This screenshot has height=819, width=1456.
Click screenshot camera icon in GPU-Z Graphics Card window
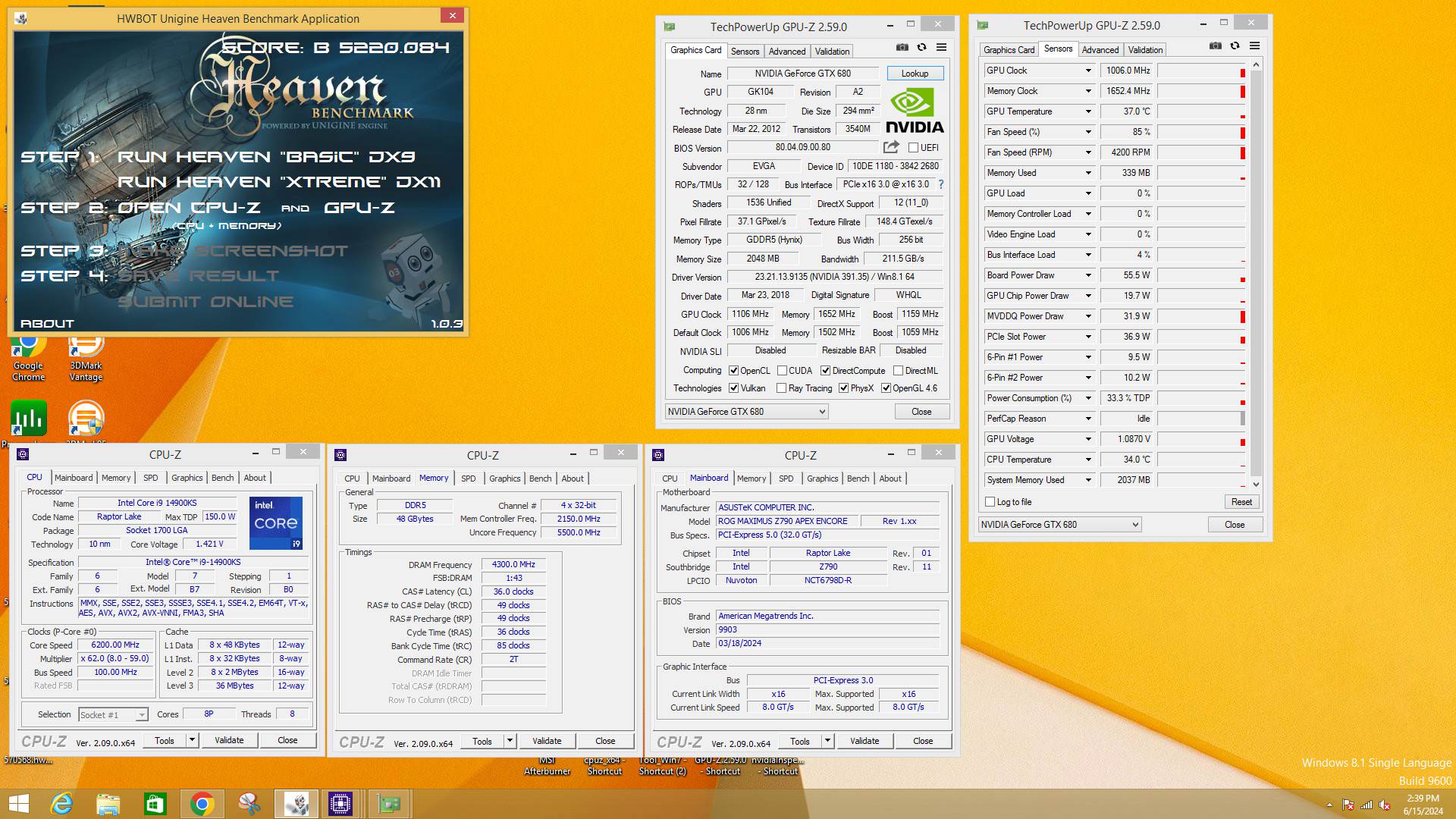[902, 47]
